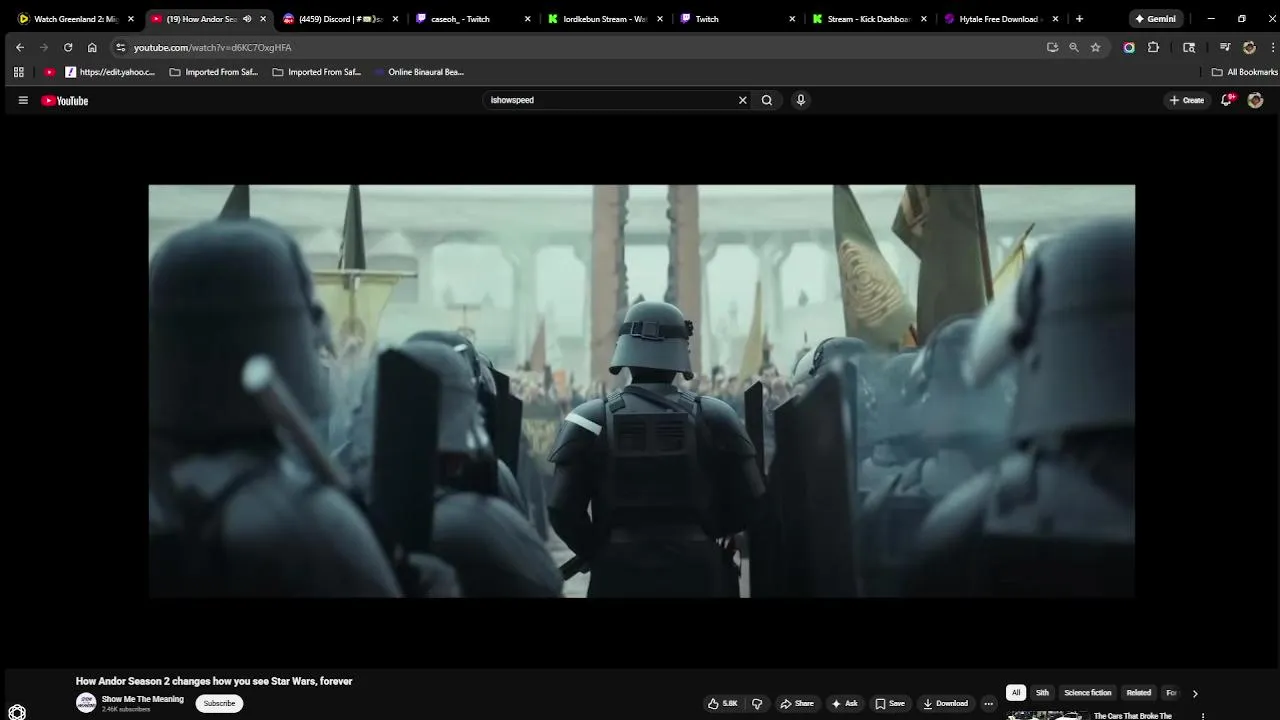The height and width of the screenshot is (720, 1280).
Task: Go to YouTube home via logo
Action: pos(65,100)
